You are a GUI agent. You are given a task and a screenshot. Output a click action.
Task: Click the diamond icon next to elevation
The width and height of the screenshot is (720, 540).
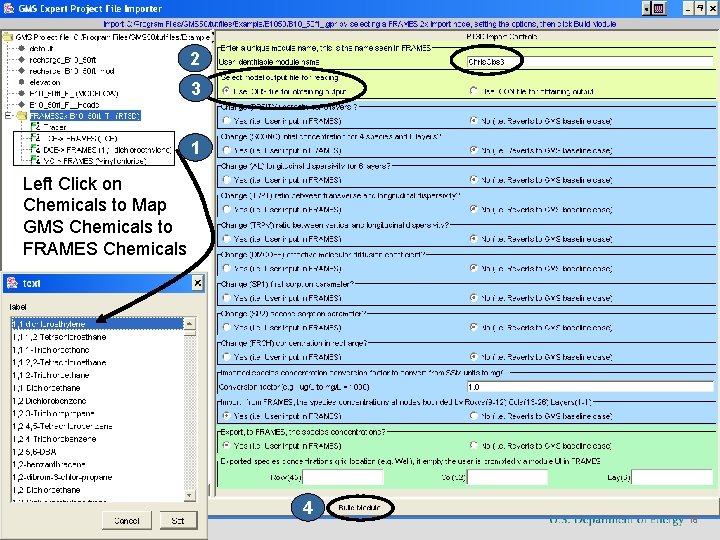point(21,82)
